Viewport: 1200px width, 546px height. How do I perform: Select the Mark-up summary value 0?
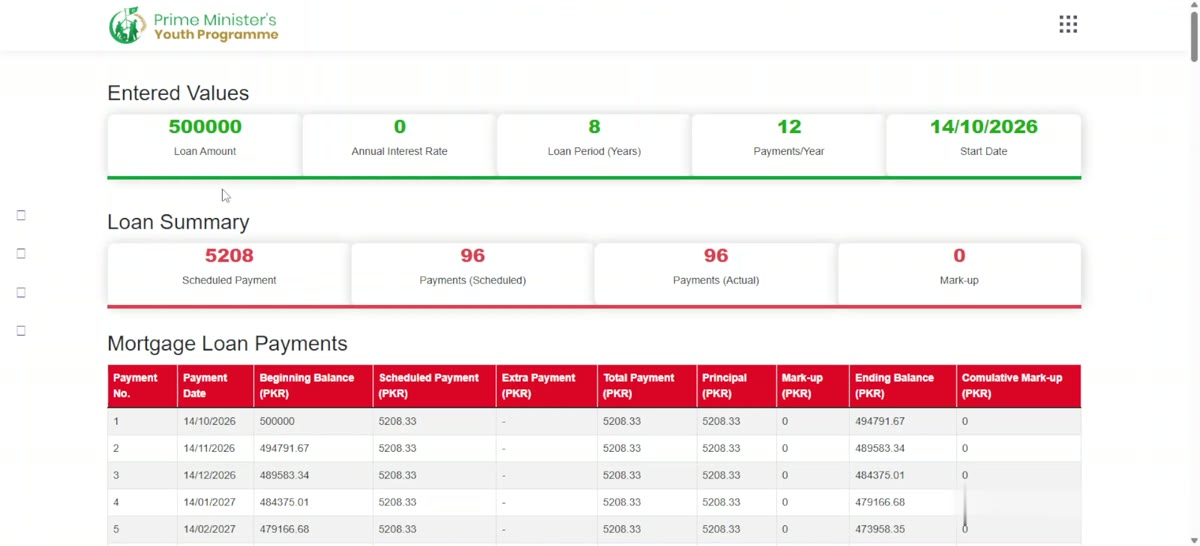tap(959, 256)
